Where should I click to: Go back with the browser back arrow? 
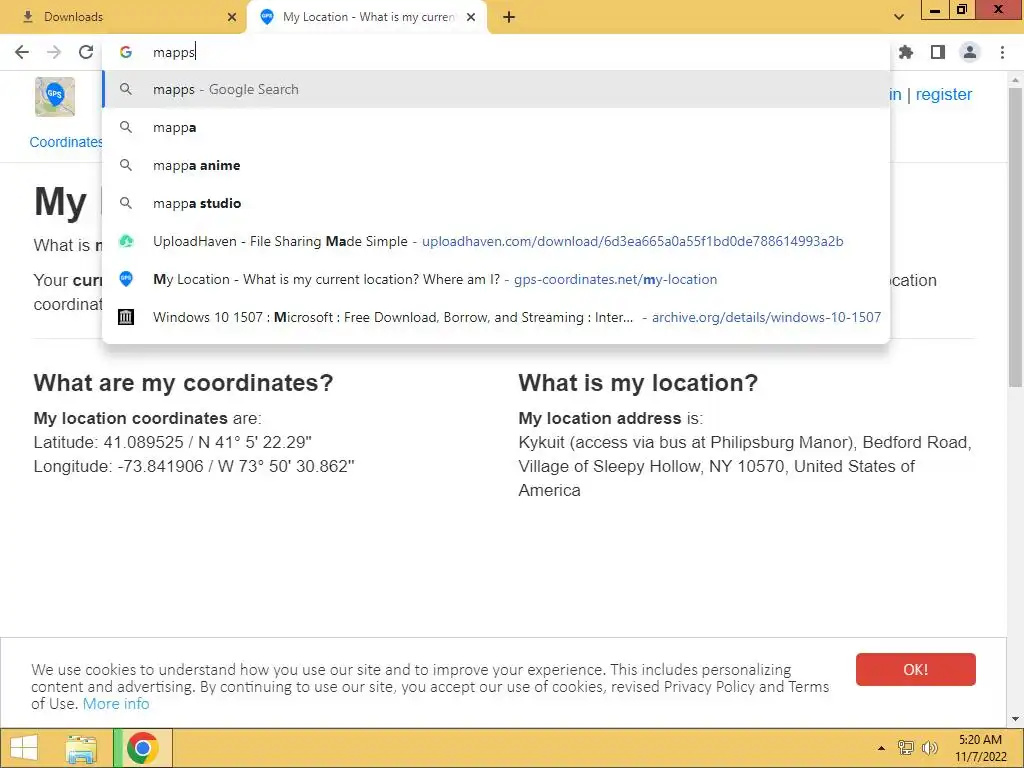click(x=22, y=52)
